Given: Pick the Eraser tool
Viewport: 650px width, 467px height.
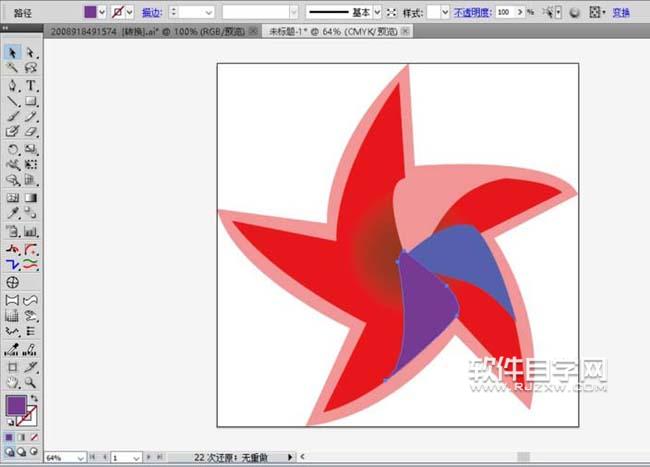Looking at the screenshot, I should [30, 131].
